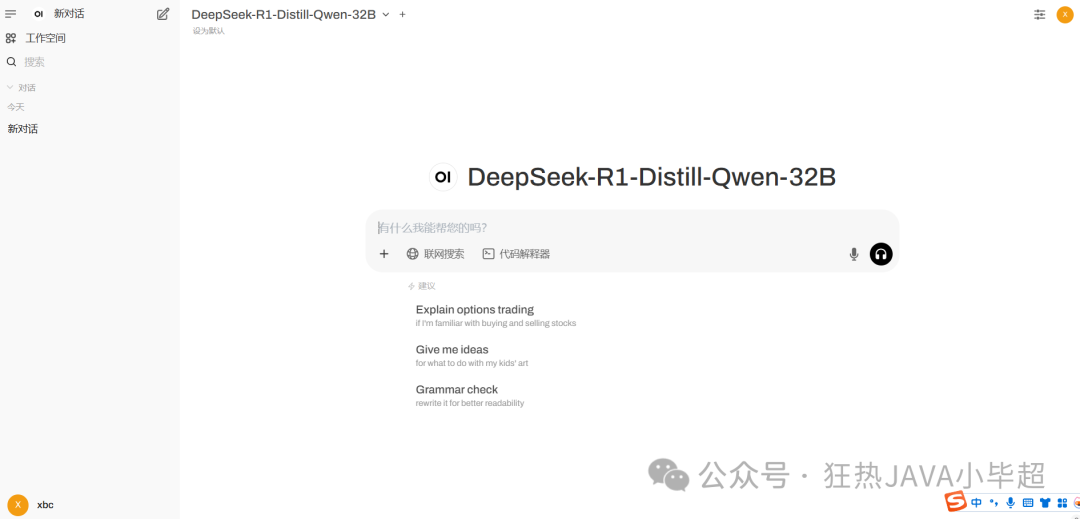Click the 今天 date heading in sidebar

tap(16, 107)
